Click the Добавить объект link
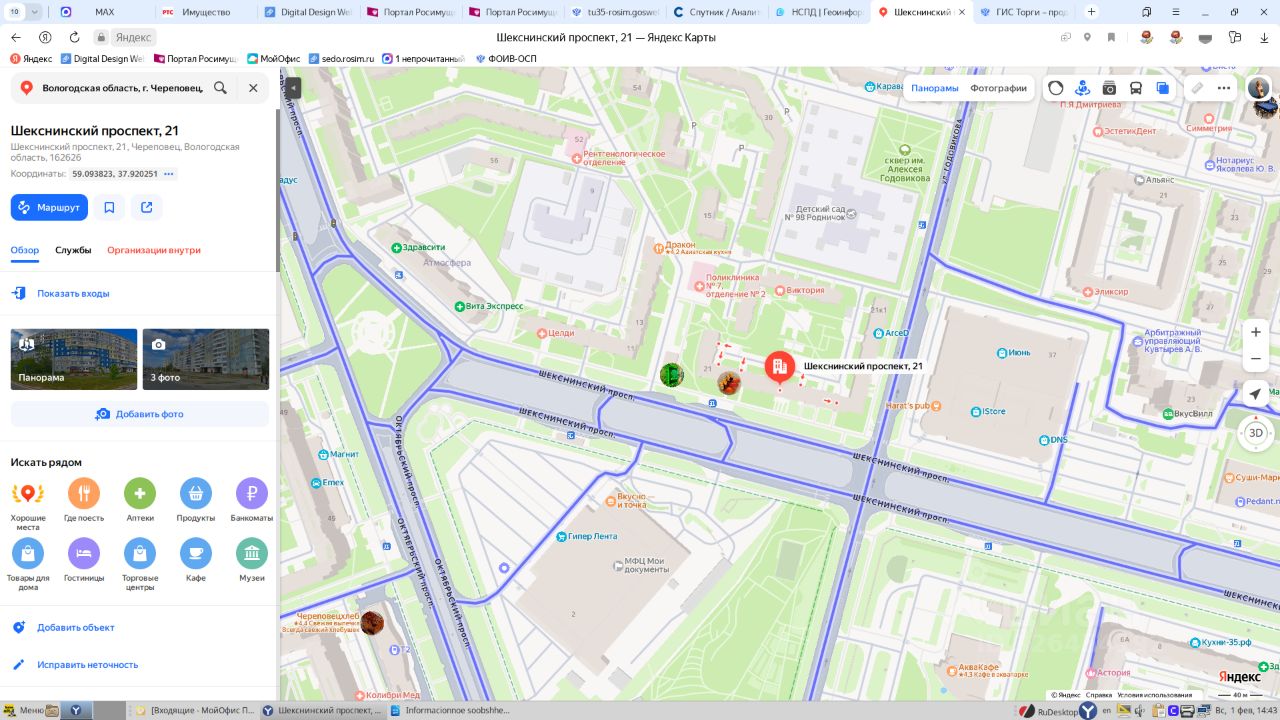 [76, 628]
